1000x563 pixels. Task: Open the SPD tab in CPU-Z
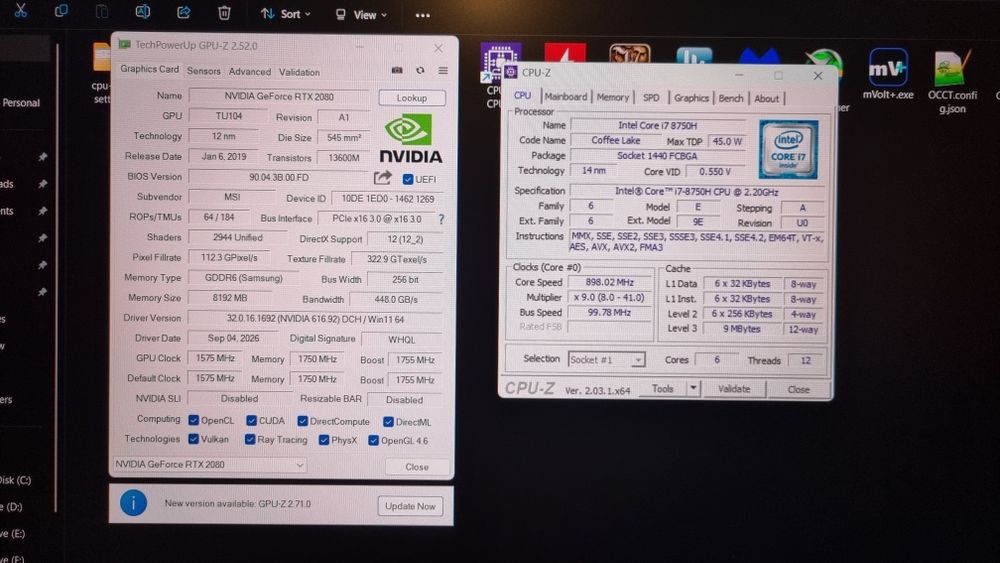[651, 98]
